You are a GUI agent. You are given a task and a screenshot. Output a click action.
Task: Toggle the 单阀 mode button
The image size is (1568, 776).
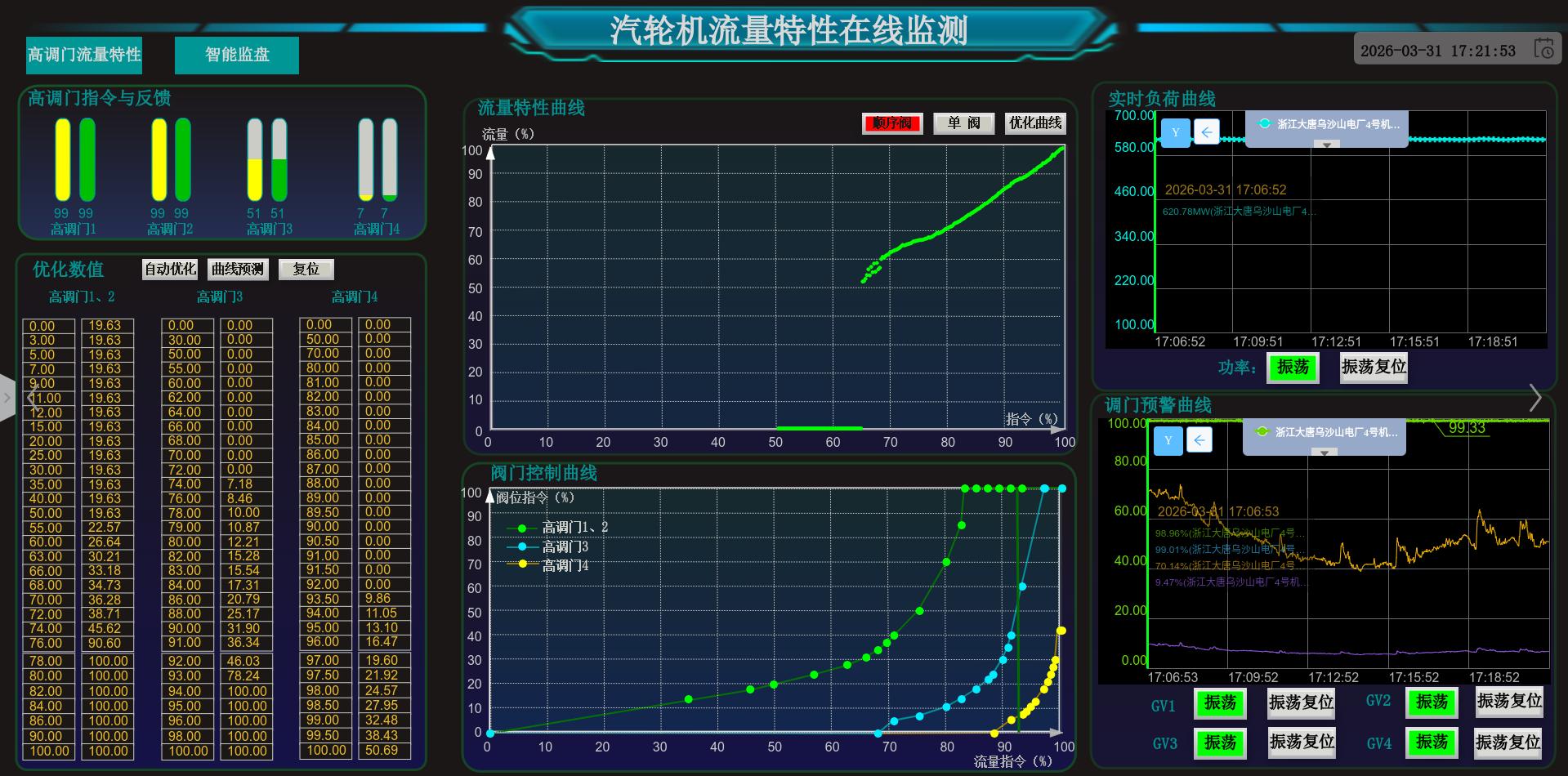pyautogui.click(x=963, y=123)
